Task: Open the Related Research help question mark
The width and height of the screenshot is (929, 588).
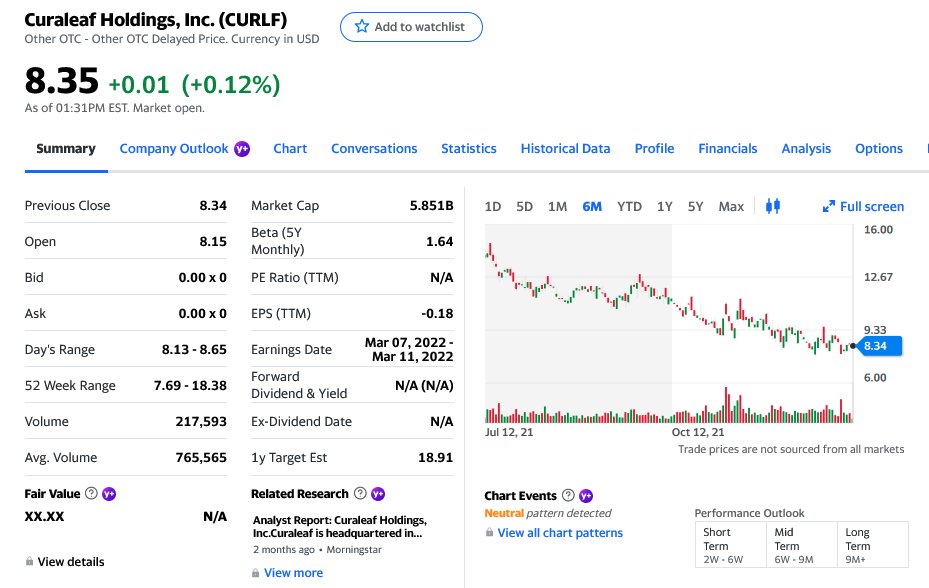Action: tap(360, 493)
